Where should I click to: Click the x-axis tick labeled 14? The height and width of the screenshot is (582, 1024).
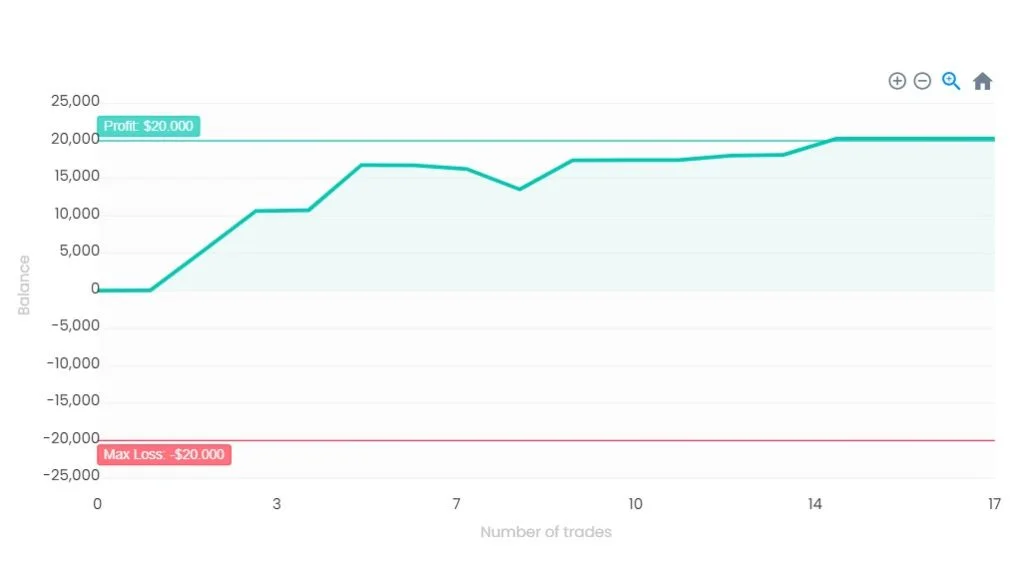814,504
